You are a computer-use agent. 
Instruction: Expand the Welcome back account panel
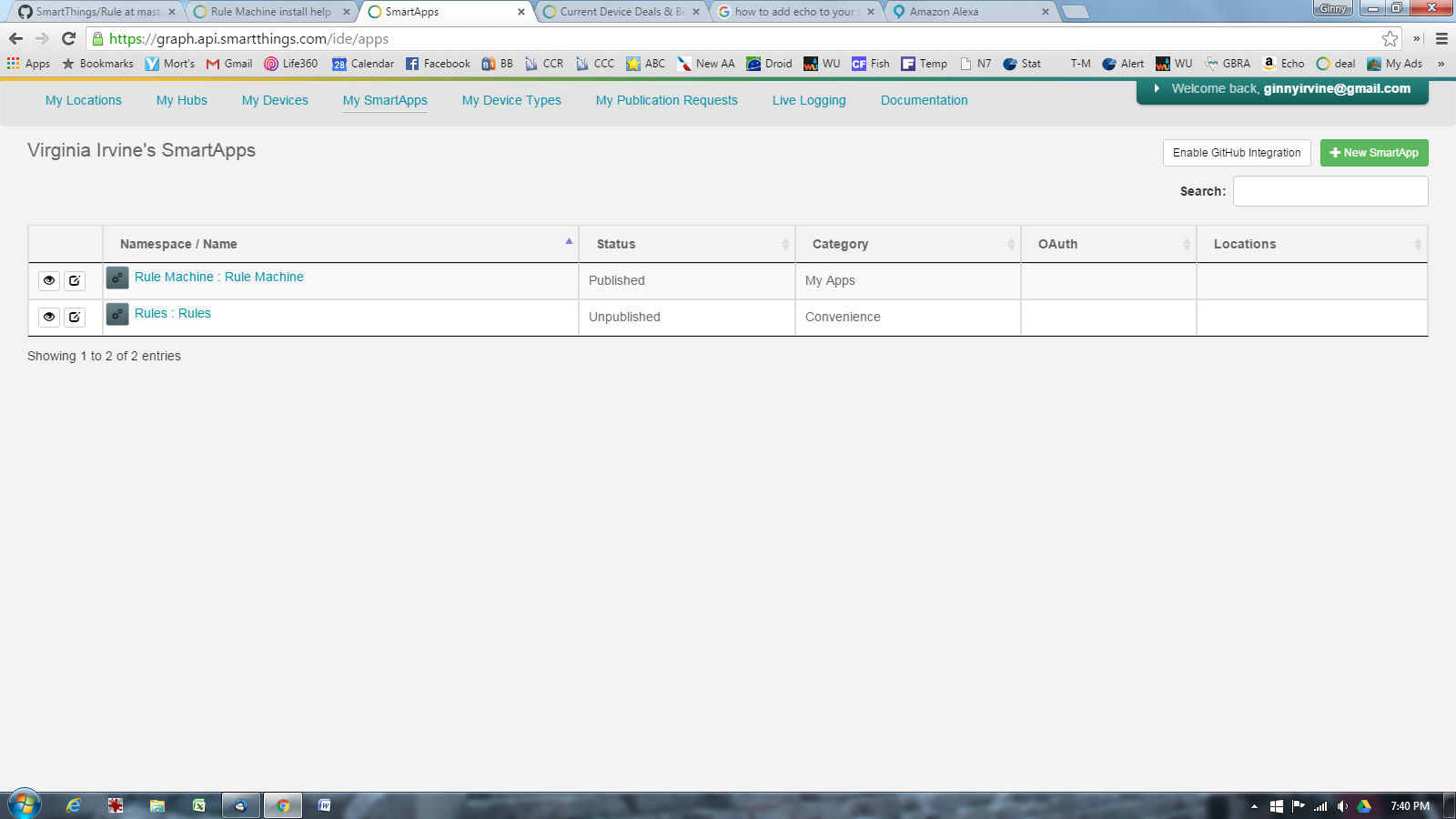(1282, 89)
